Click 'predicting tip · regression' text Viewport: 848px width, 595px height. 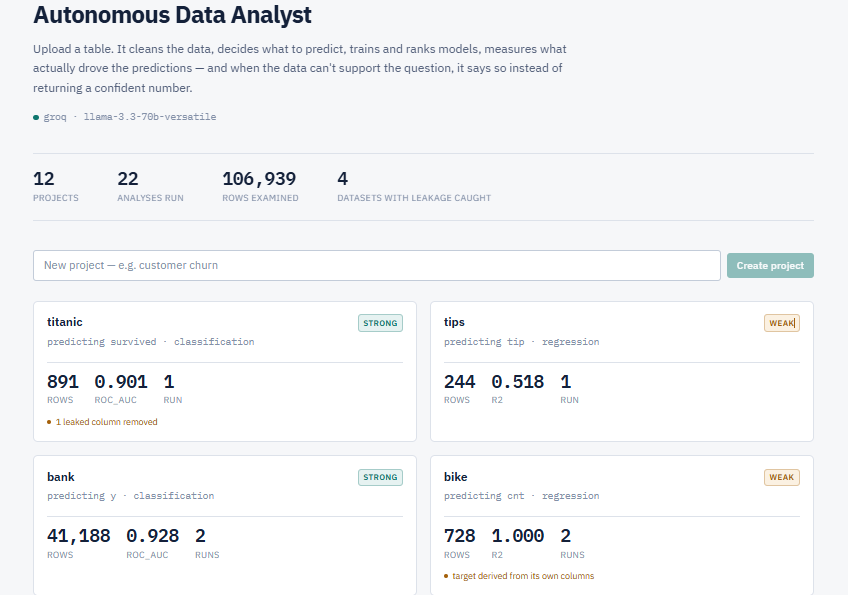(521, 342)
